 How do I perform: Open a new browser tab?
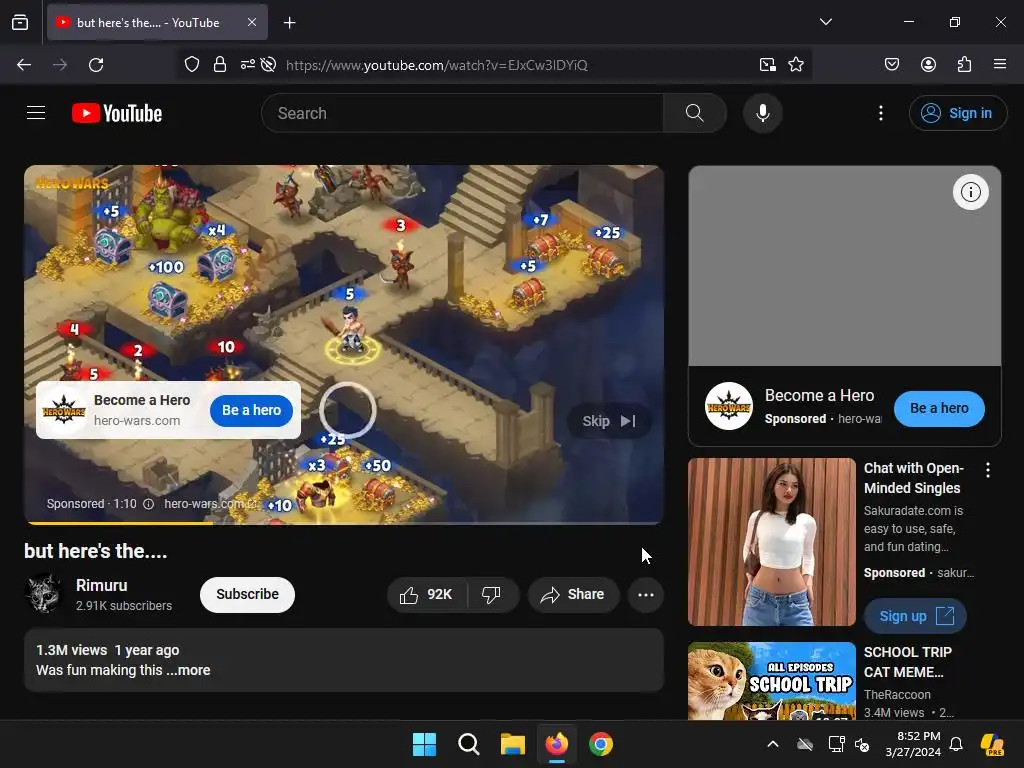tap(289, 23)
